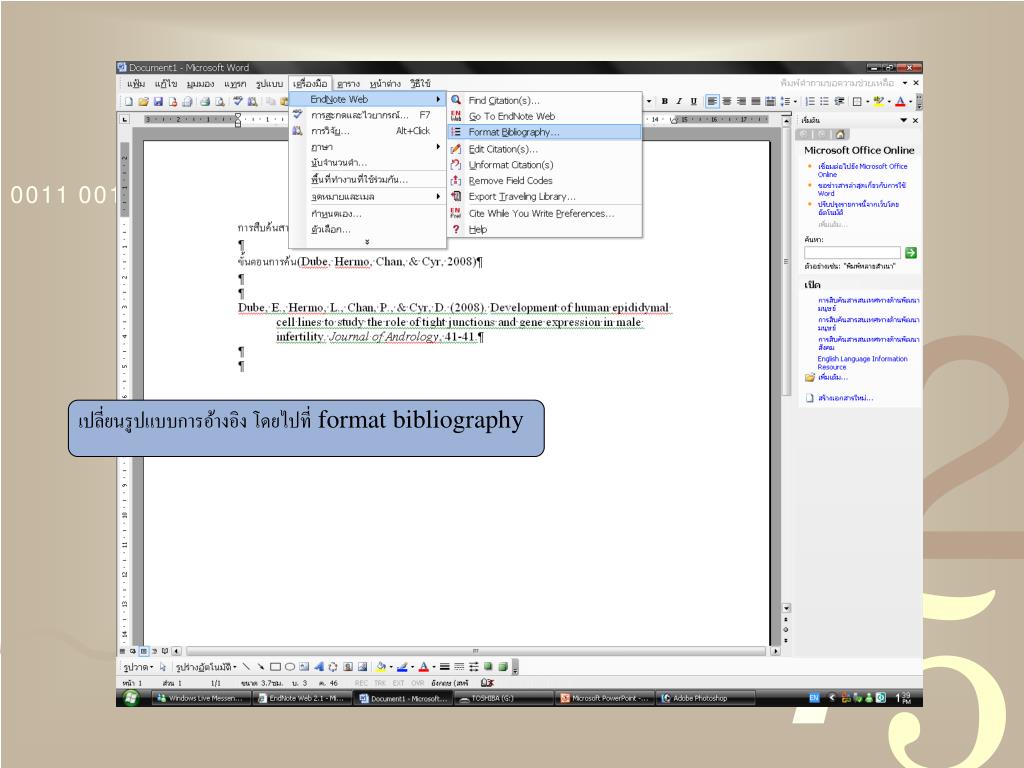Click the green search Go arrow button
The image size is (1024, 768).
click(910, 253)
